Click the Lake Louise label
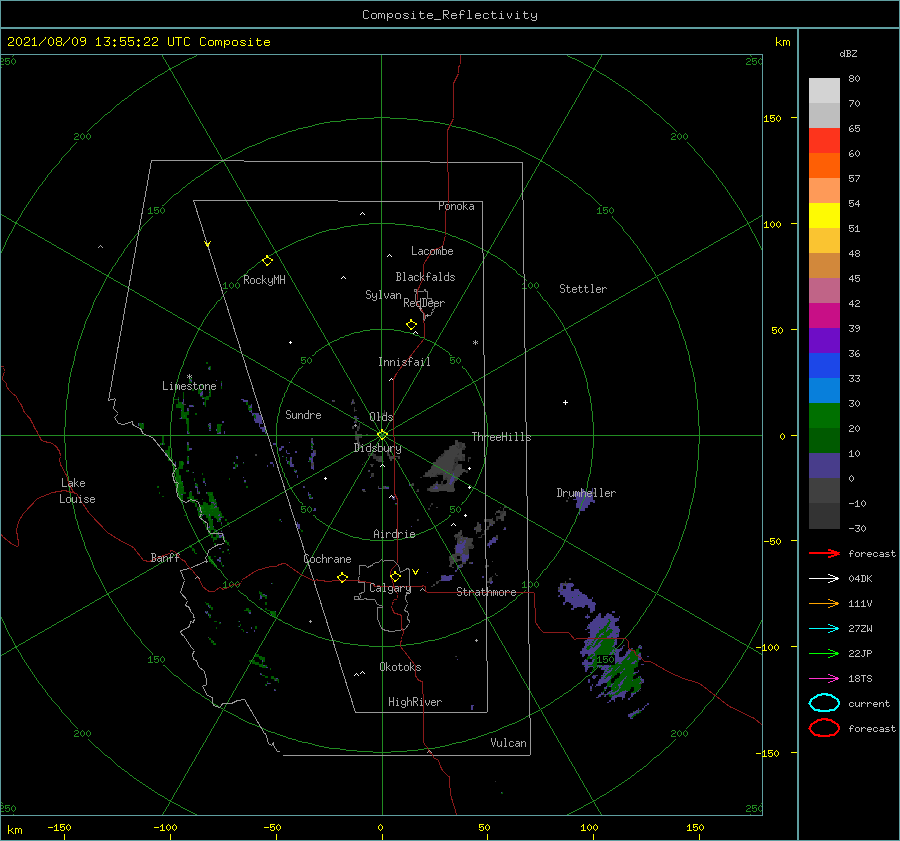The height and width of the screenshot is (841, 900). pos(77,491)
